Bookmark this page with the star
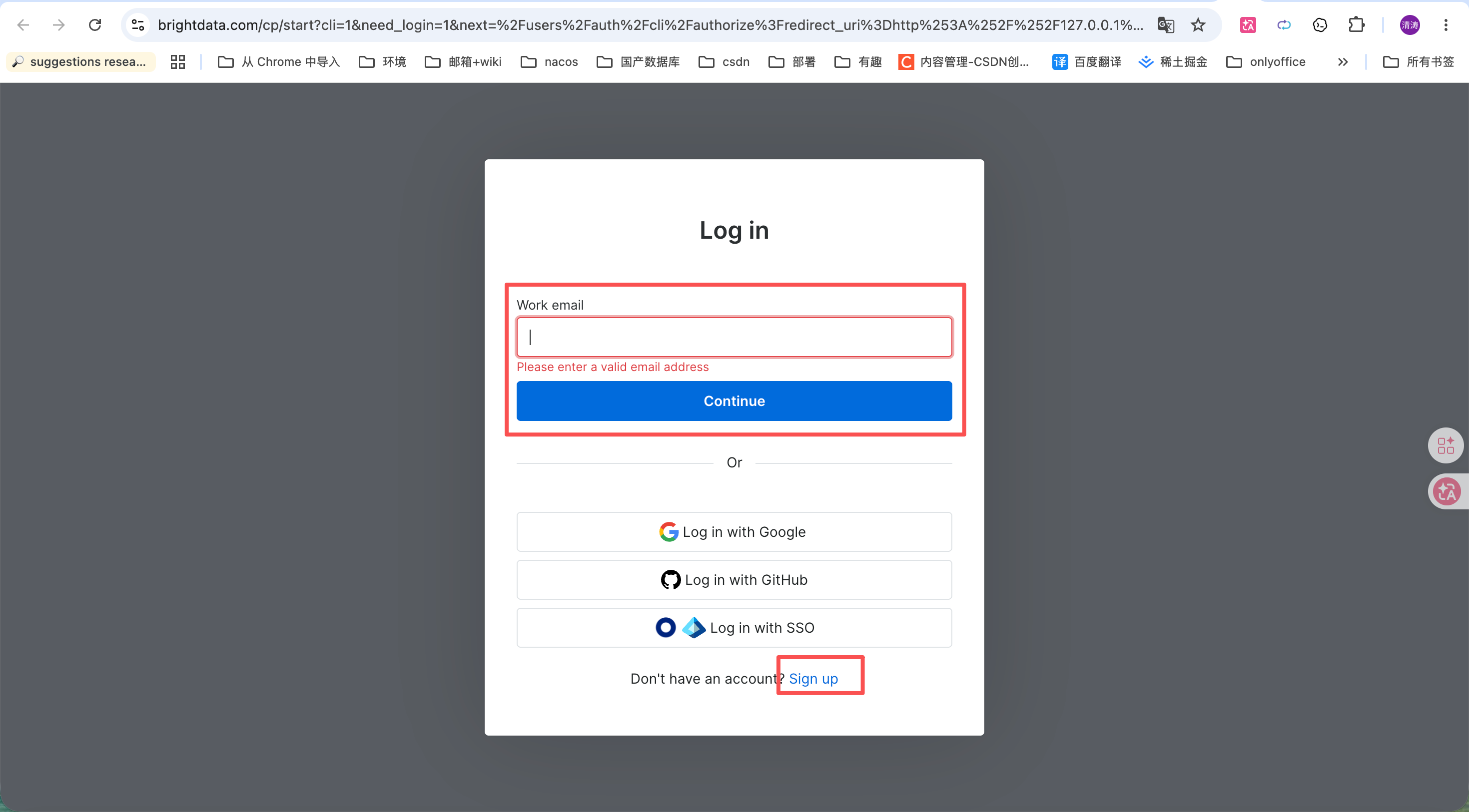 point(1198,25)
